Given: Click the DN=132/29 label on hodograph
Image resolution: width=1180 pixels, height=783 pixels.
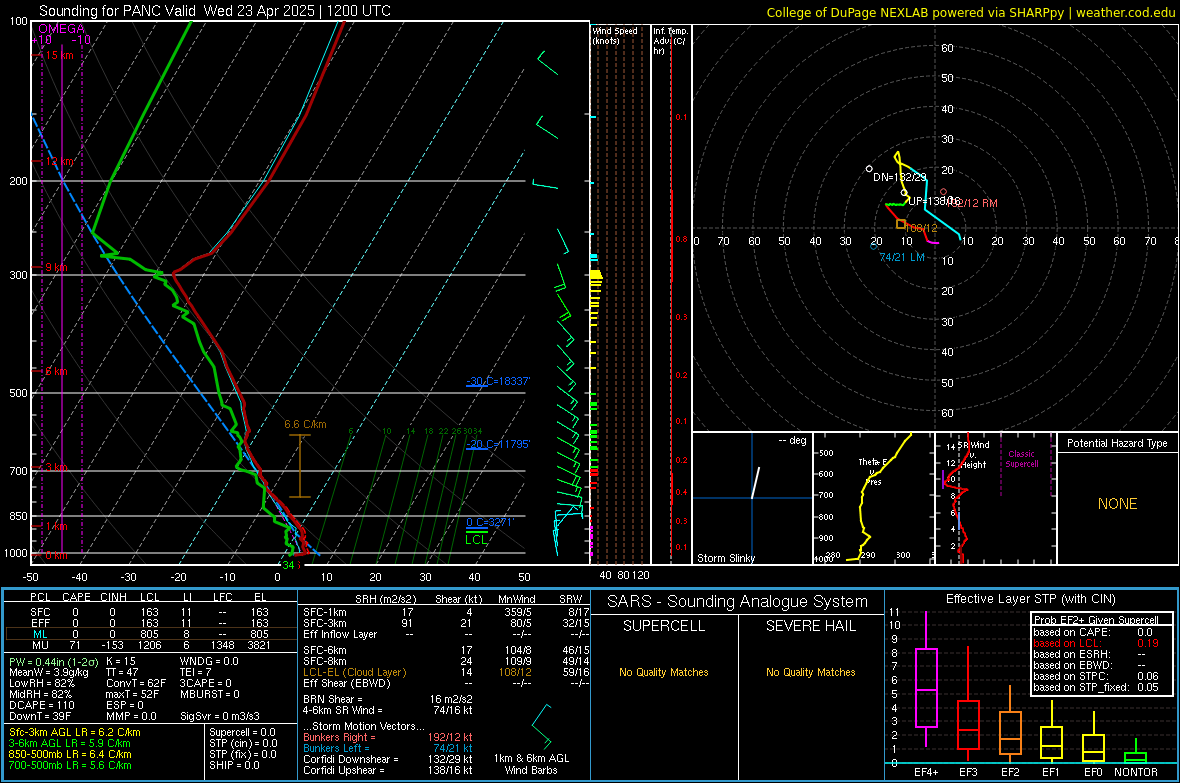Looking at the screenshot, I should pyautogui.click(x=899, y=177).
